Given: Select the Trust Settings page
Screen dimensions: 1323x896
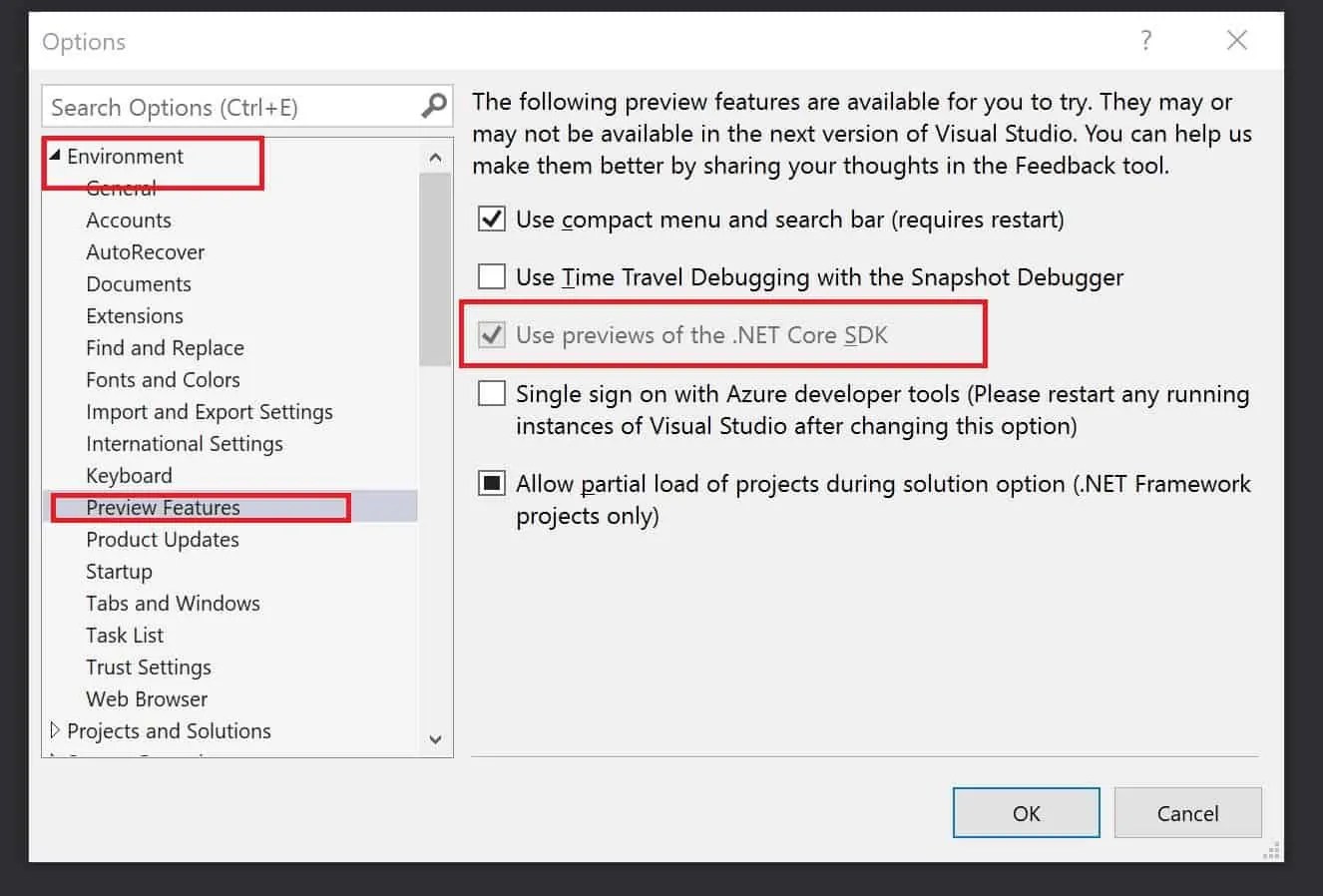Looking at the screenshot, I should (148, 667).
